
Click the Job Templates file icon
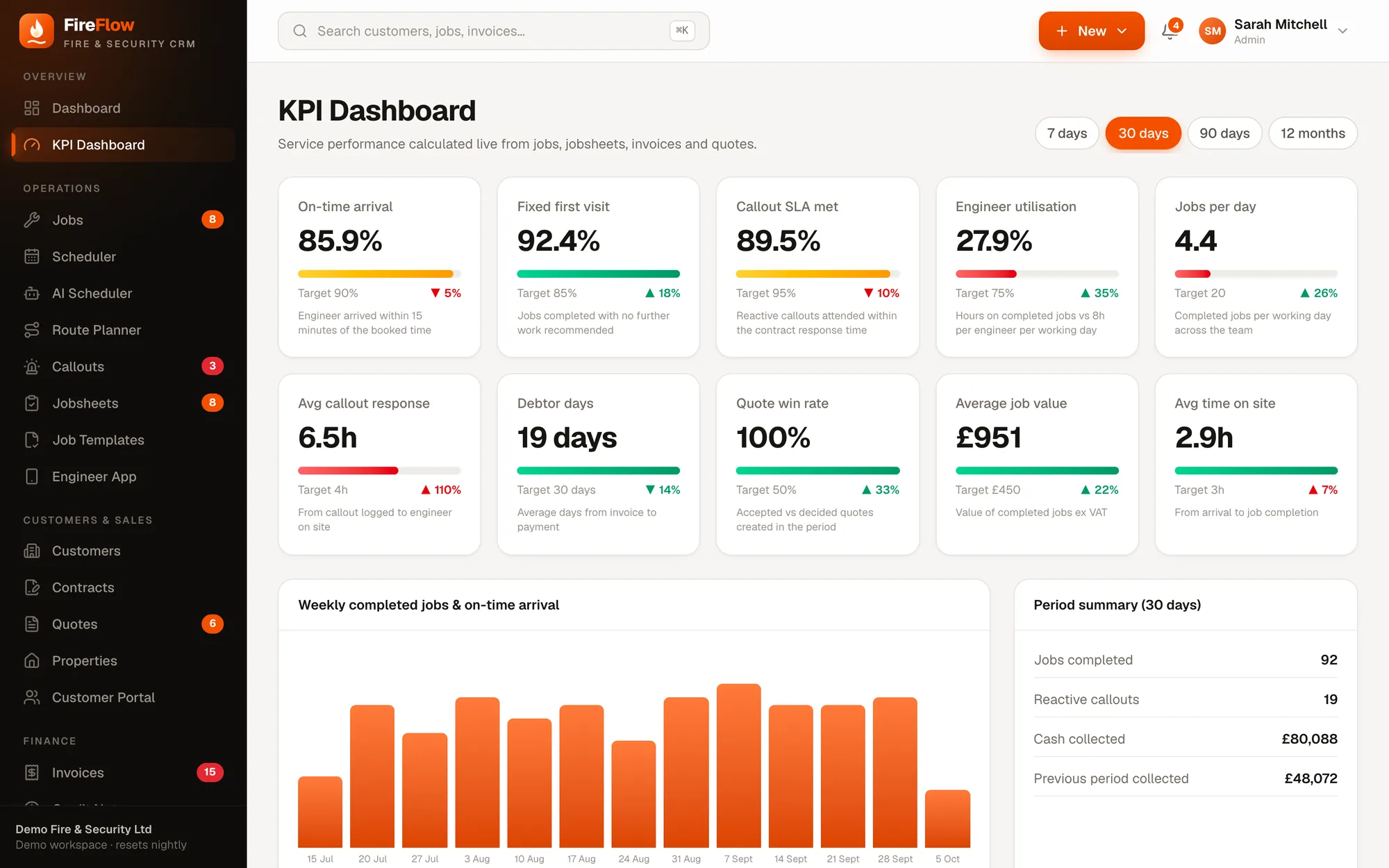[32, 440]
